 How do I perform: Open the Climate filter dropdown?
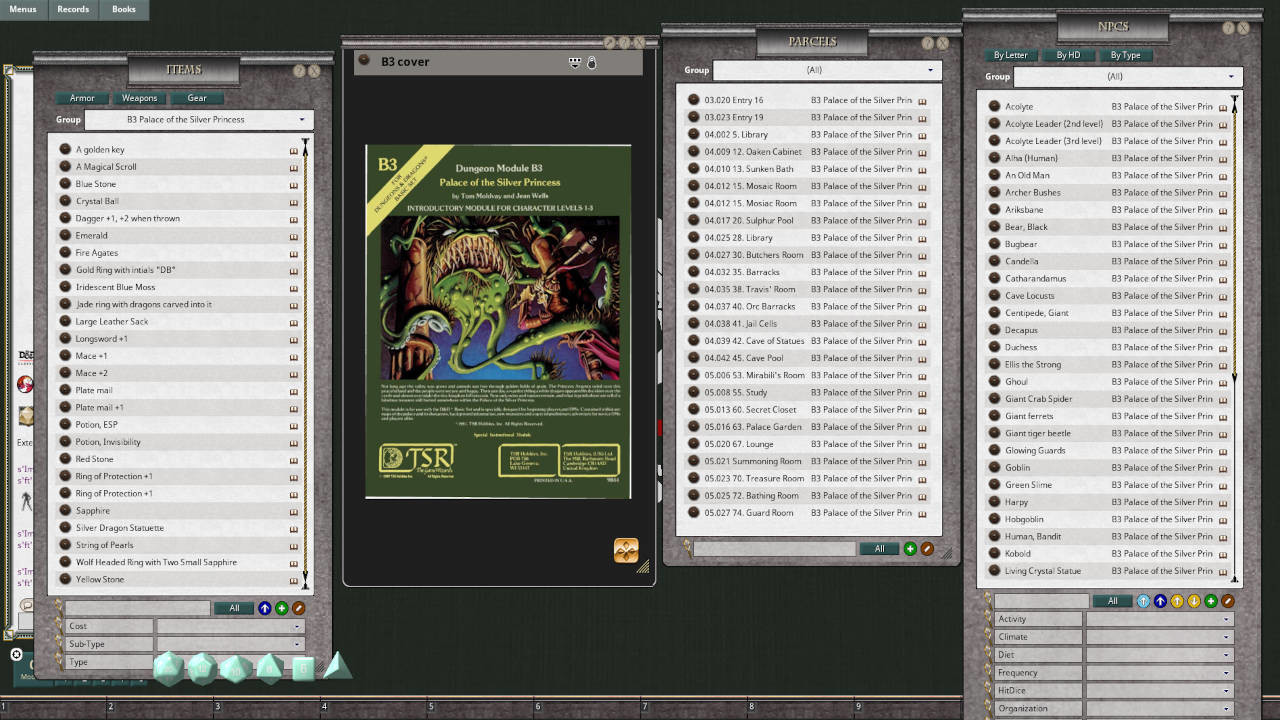coord(1158,637)
